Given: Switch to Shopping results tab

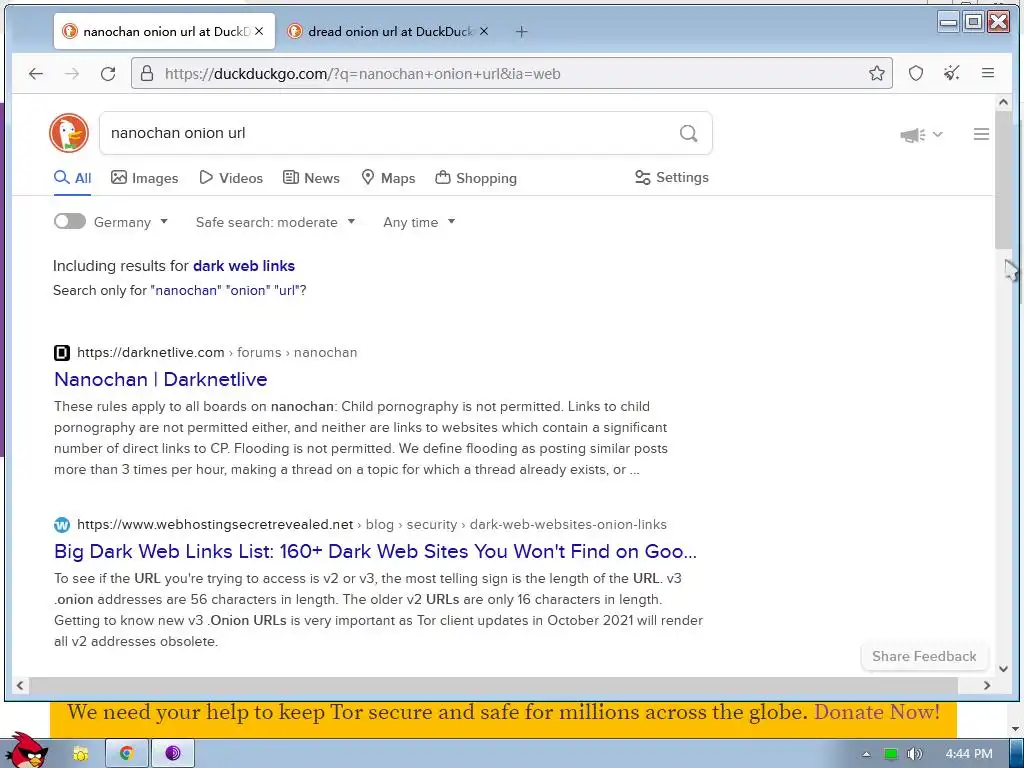Looking at the screenshot, I should click(x=476, y=178).
